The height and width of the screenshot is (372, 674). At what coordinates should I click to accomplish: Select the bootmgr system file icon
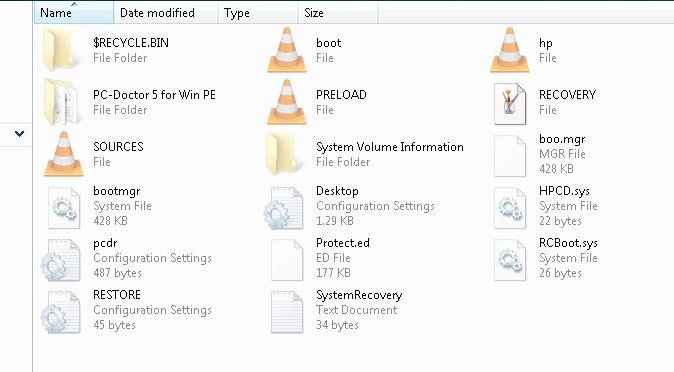click(64, 208)
